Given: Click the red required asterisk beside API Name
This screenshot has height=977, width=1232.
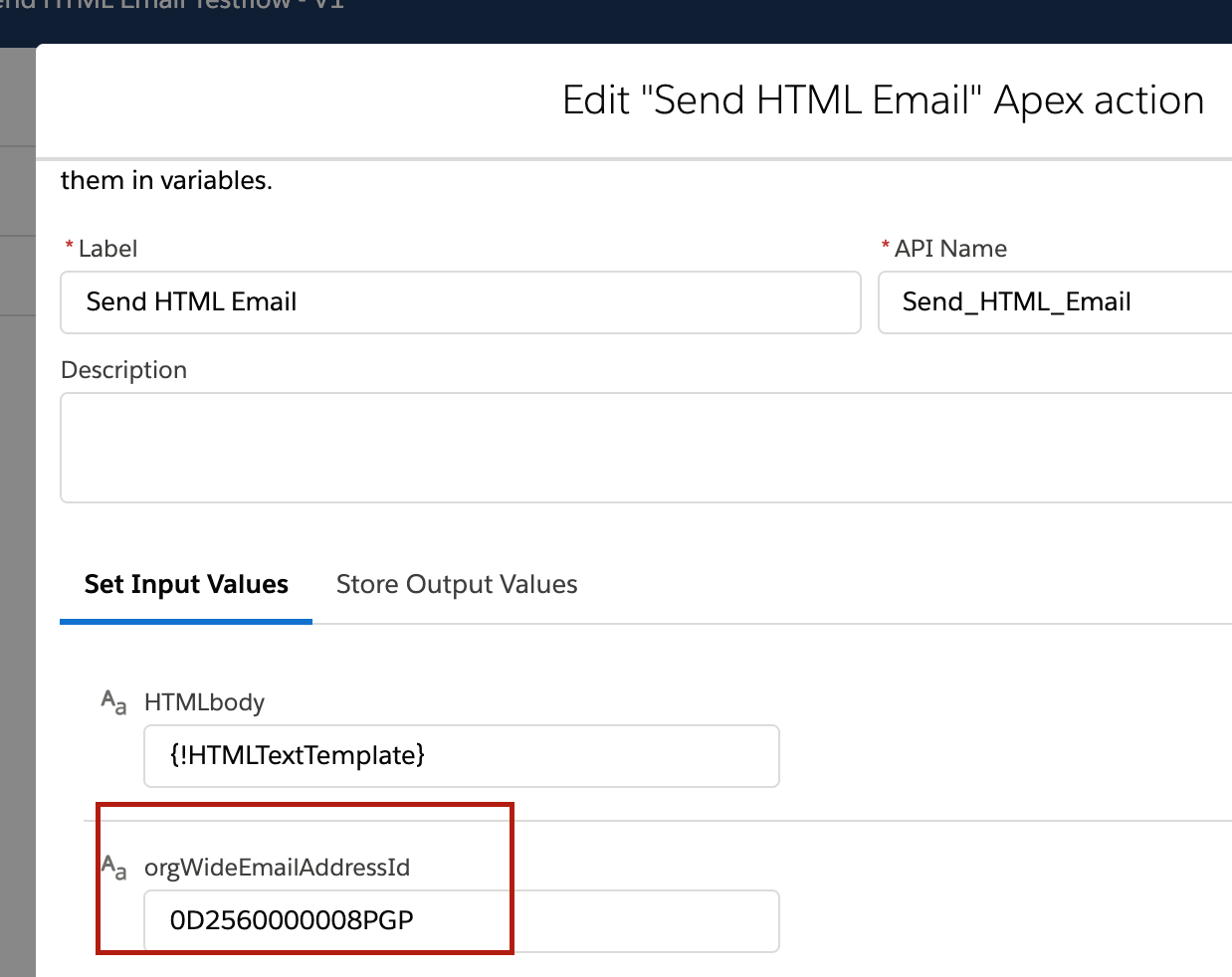Looking at the screenshot, I should 885,247.
